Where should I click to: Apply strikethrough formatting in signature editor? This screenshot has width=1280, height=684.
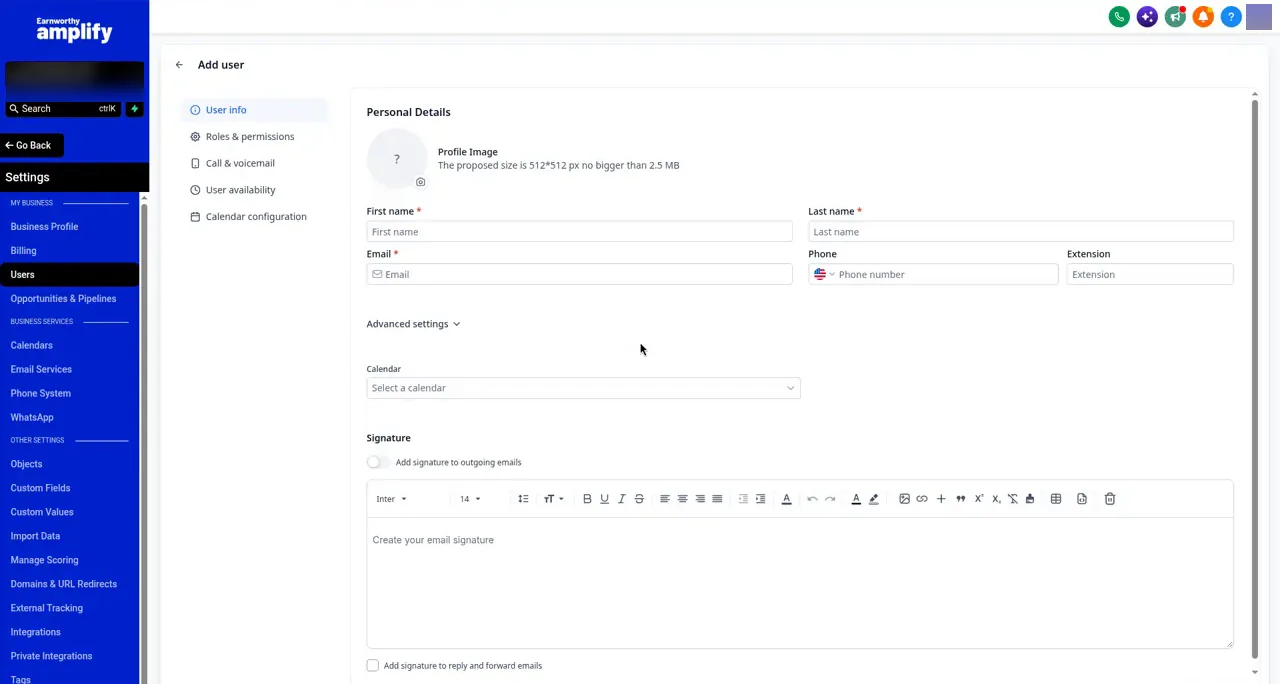639,499
